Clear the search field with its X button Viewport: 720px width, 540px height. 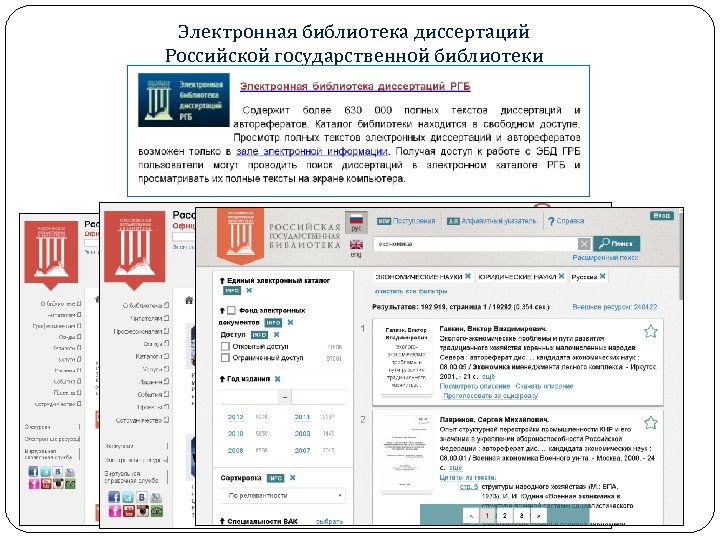(584, 244)
